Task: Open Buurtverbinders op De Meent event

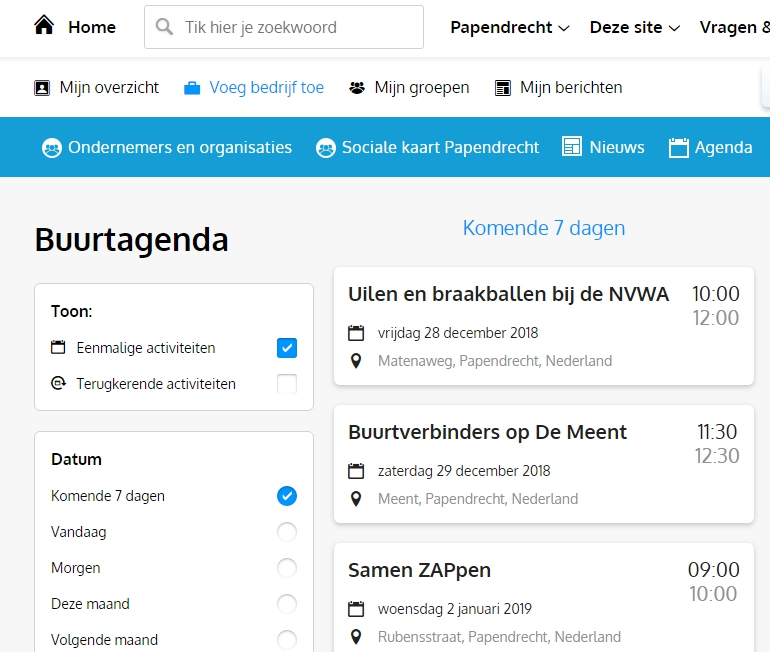Action: 487,432
